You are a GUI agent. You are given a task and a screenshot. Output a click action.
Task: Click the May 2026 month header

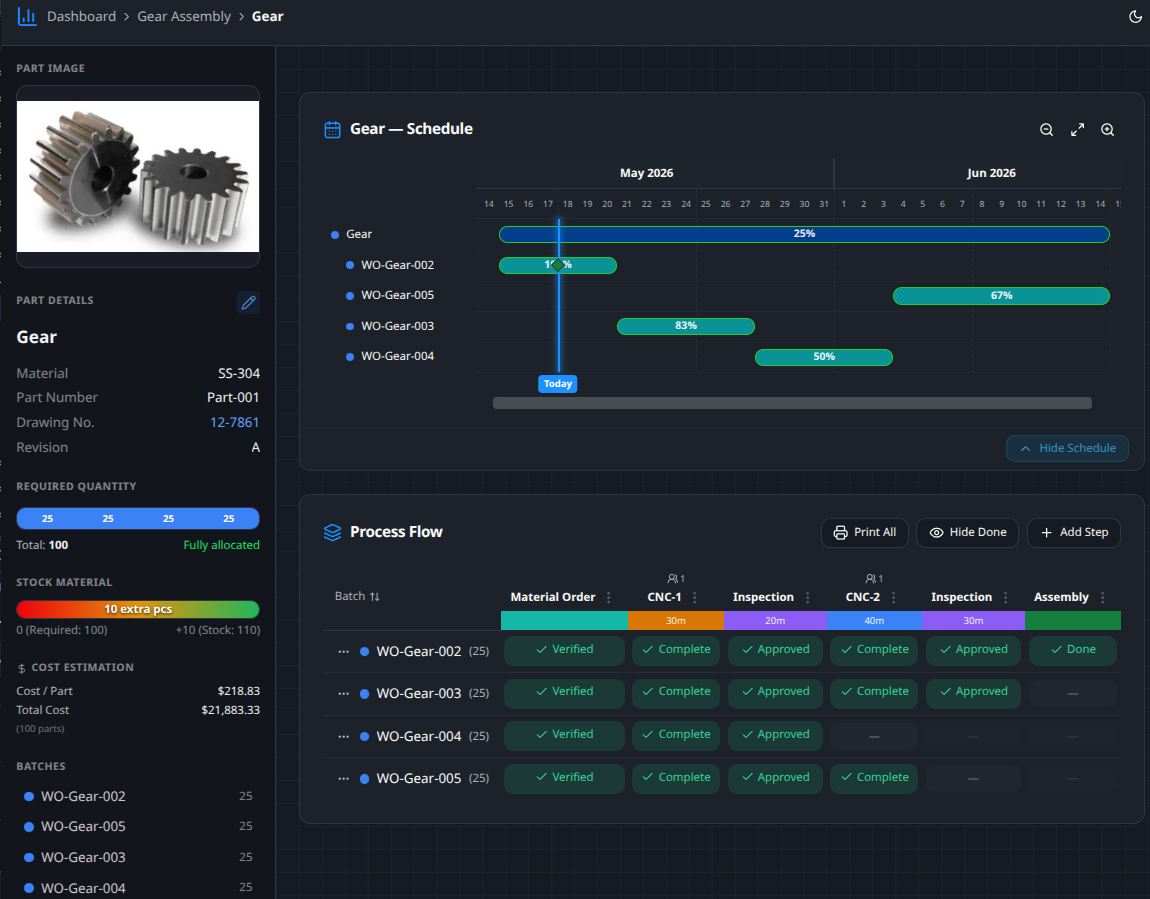[646, 173]
